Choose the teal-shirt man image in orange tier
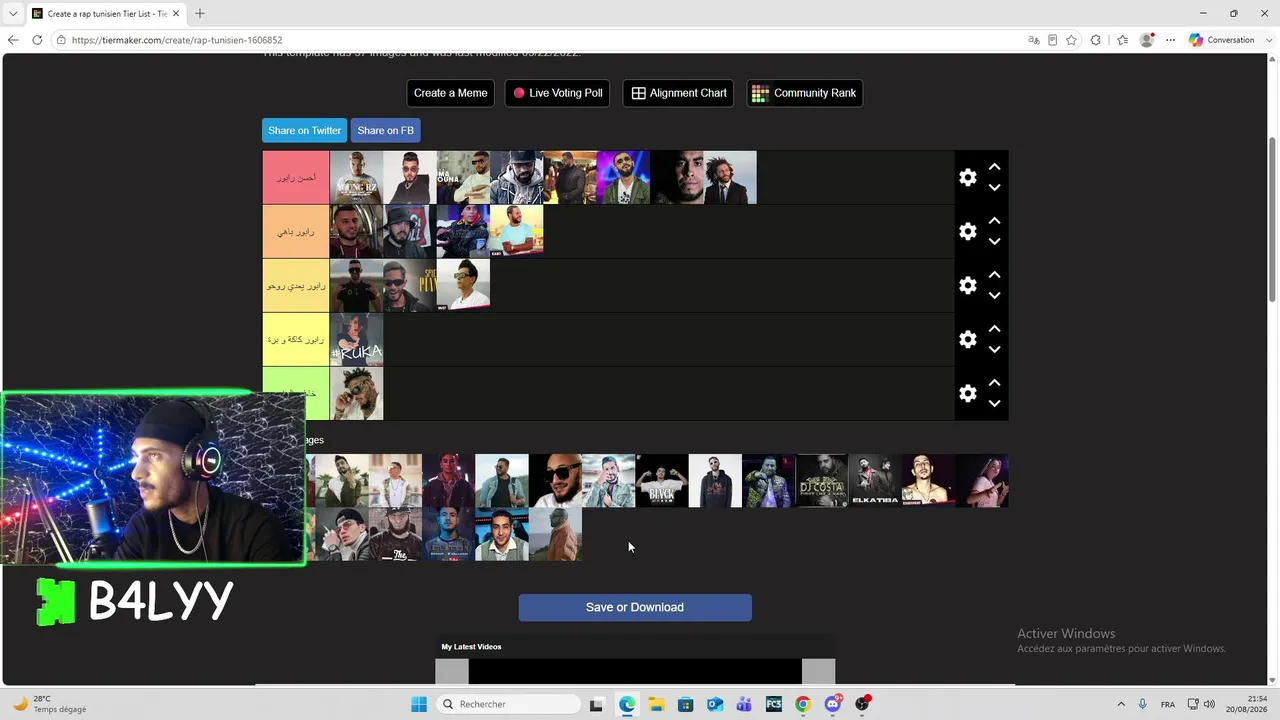Viewport: 1280px width, 720px height. (517, 231)
